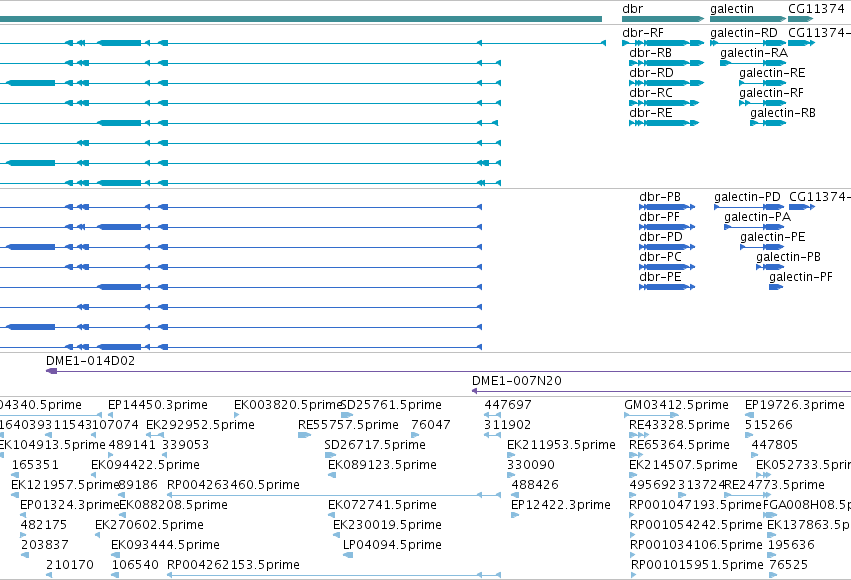Click EST EP14450.3prime
The height and width of the screenshot is (580, 851).
pos(157,405)
